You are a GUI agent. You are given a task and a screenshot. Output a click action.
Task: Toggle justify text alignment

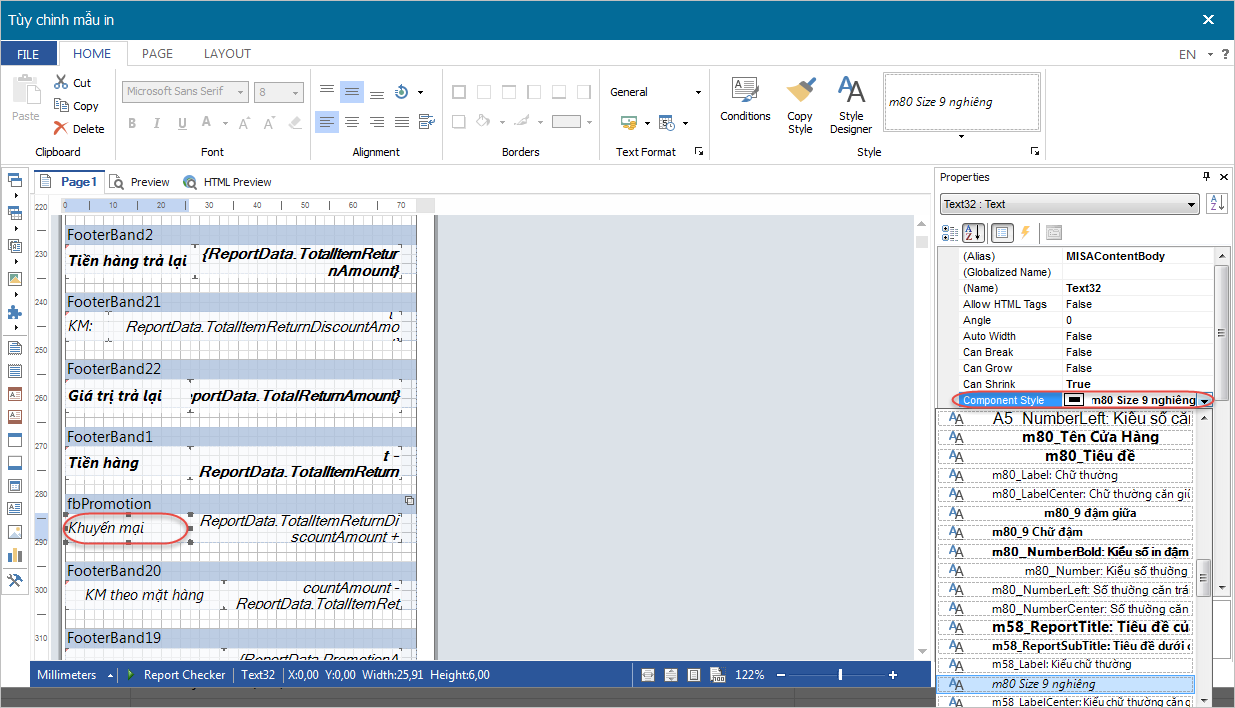(402, 122)
